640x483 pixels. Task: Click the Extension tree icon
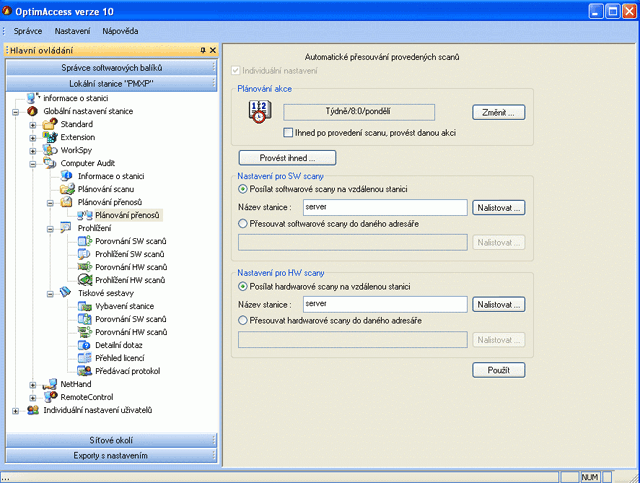click(x=50, y=137)
